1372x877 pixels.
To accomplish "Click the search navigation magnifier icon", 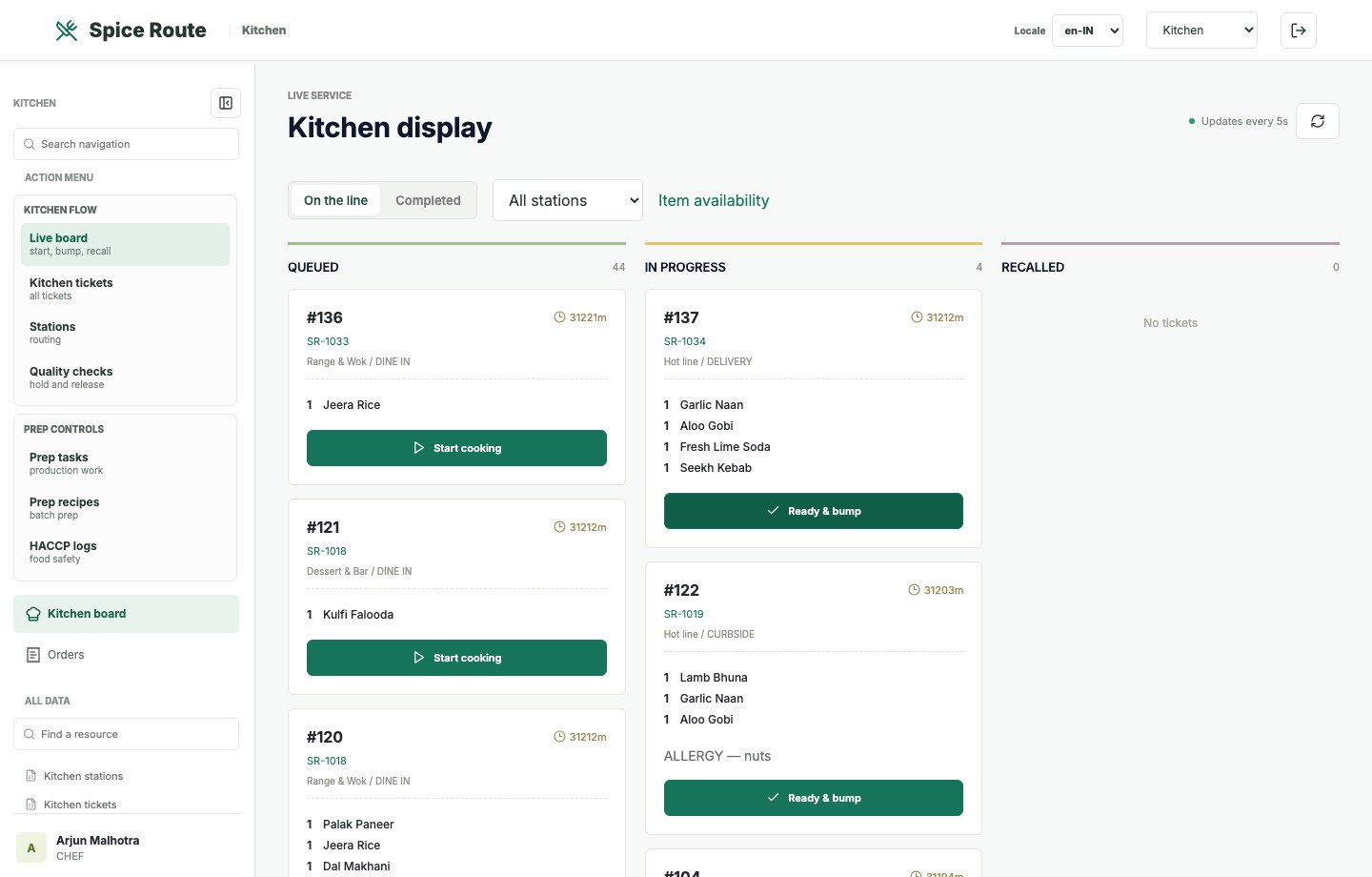I will point(30,144).
